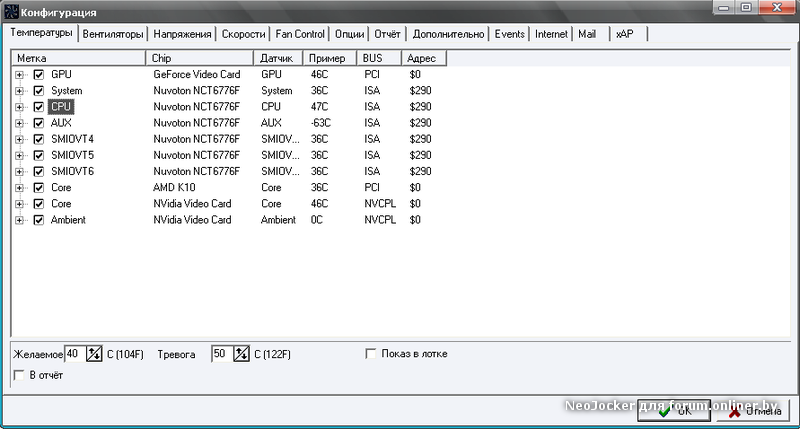Screen dimensions: 800x429
Task: Open the Отчёт tab
Action: point(387,34)
